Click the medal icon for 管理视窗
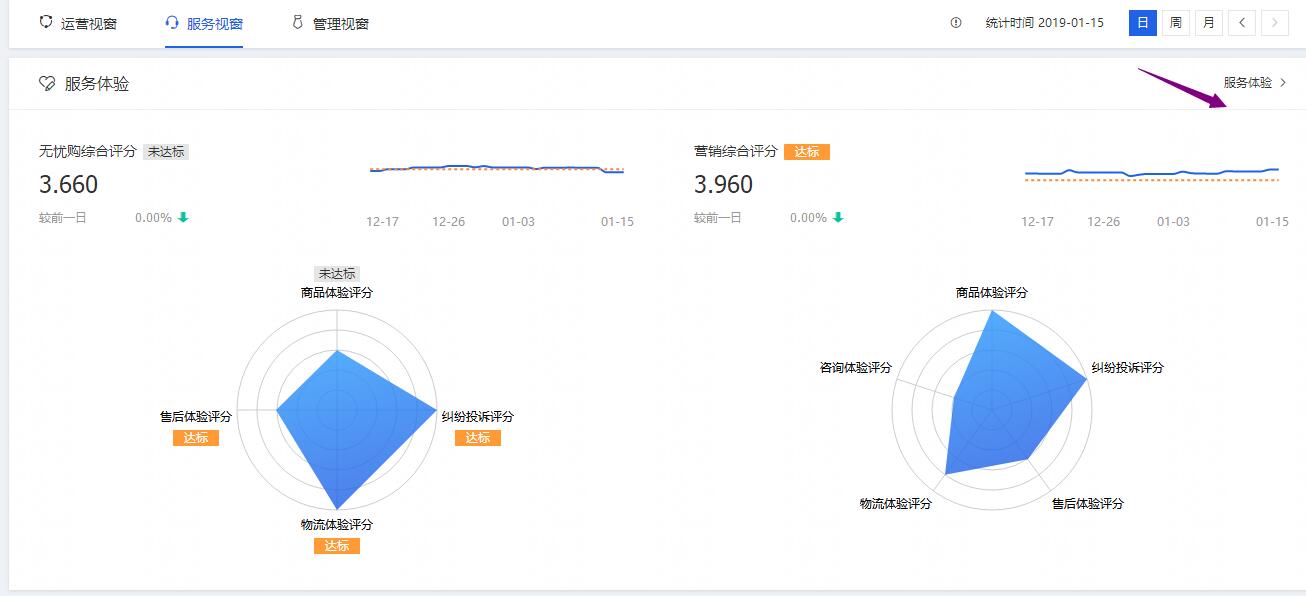The width and height of the screenshot is (1306, 596). tap(297, 22)
